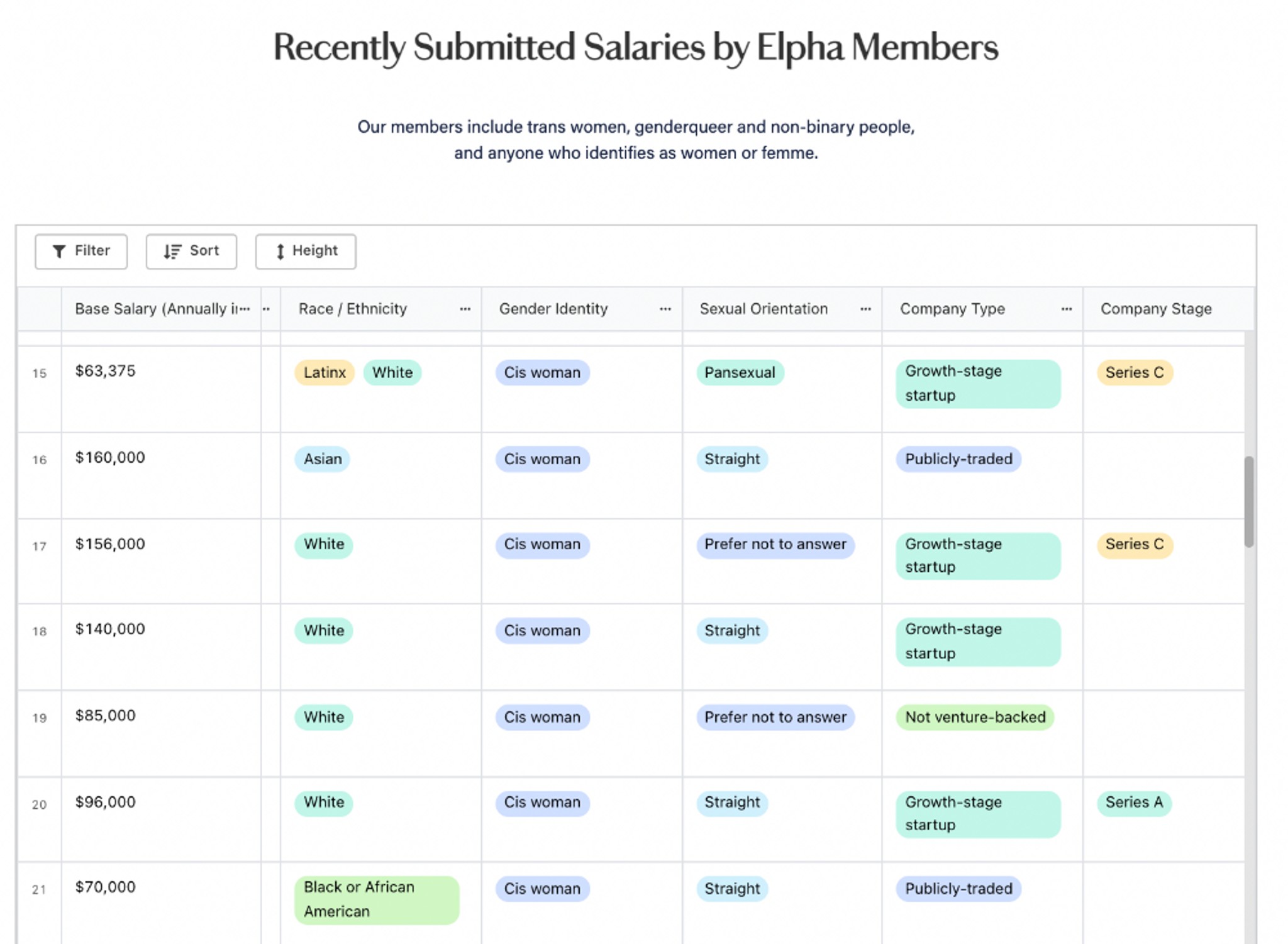
Task: Click Series C tag in row 15
Action: [1135, 372]
